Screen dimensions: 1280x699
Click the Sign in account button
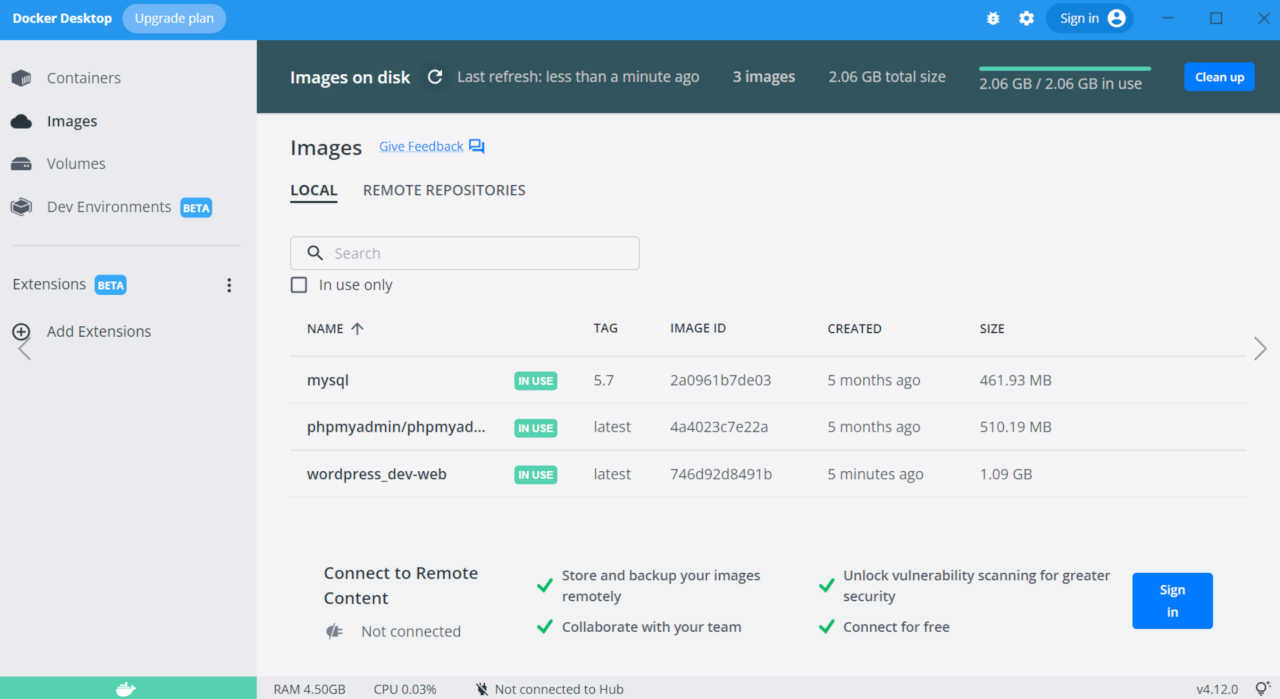click(x=1090, y=18)
